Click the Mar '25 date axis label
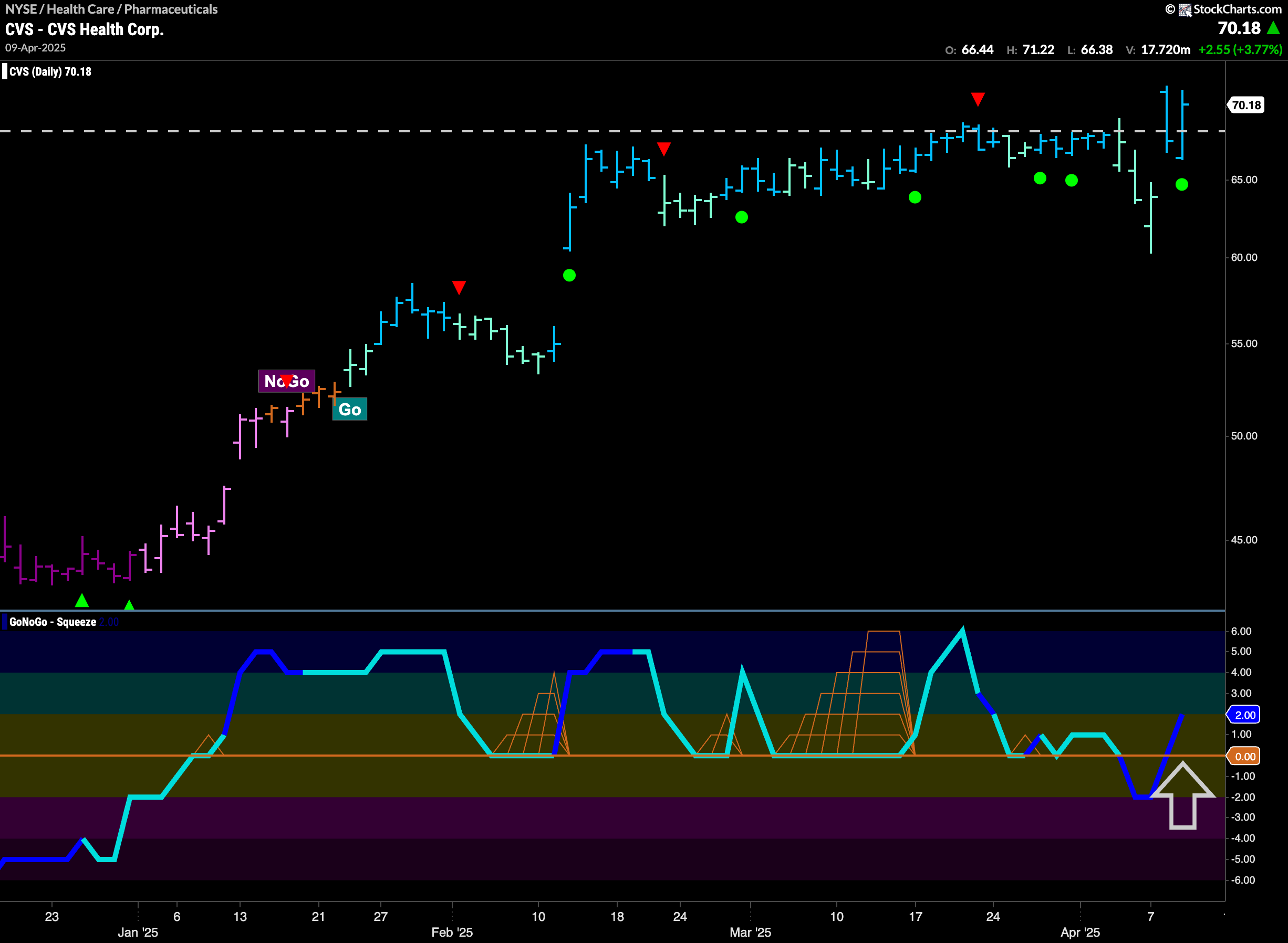The width and height of the screenshot is (1288, 943). [x=750, y=932]
